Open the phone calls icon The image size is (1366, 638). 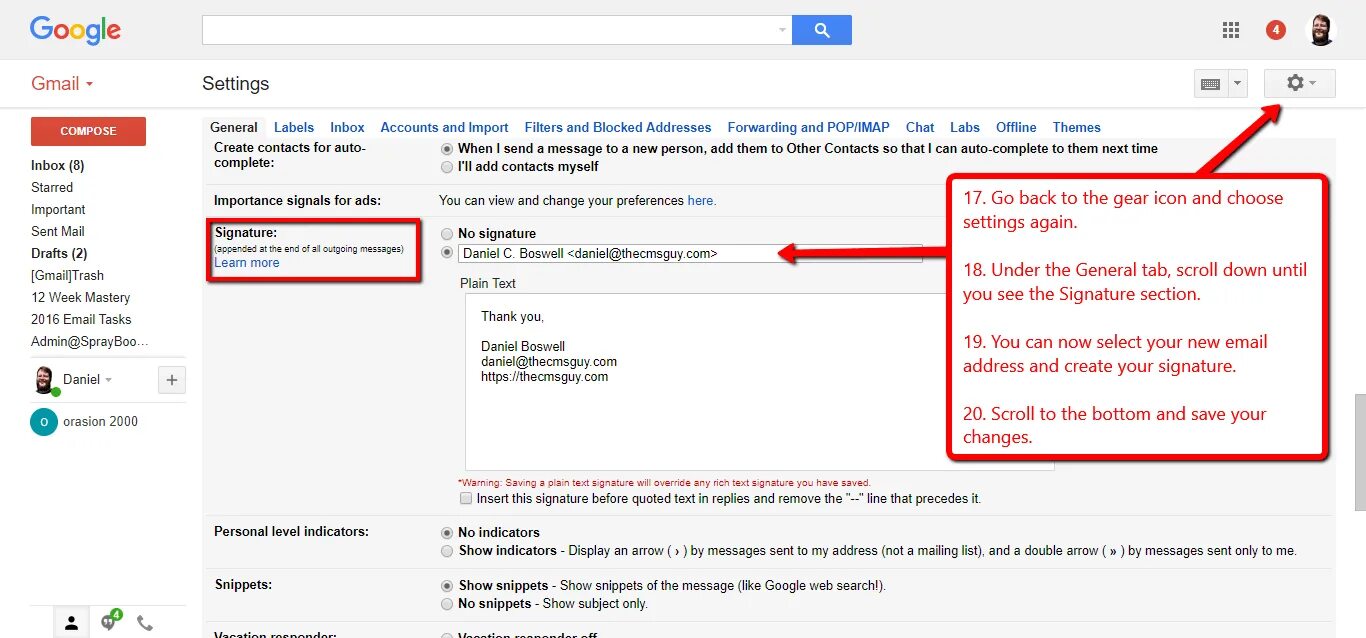point(145,623)
